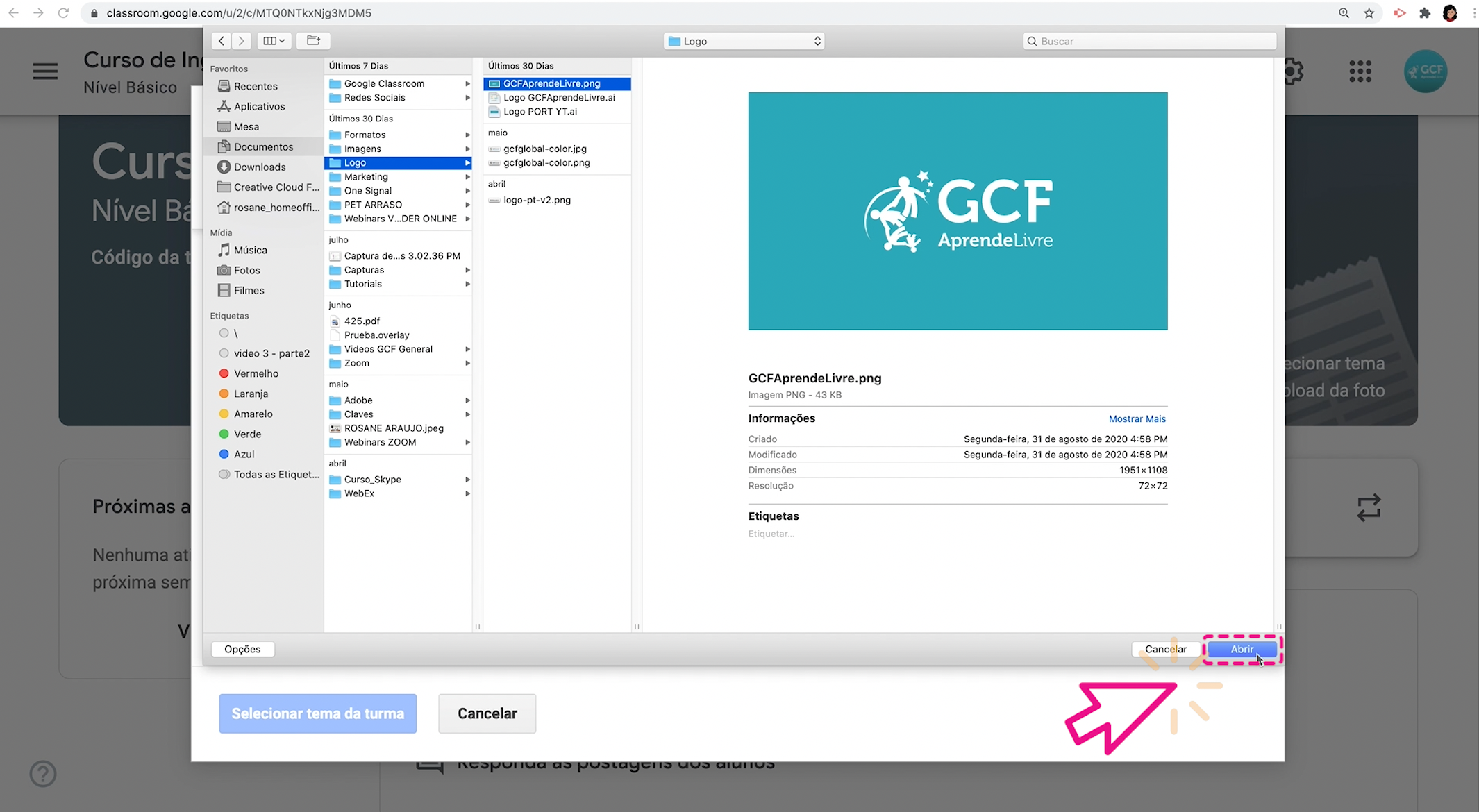Click Cancelar in Classroom dialog
The height and width of the screenshot is (812, 1479).
click(x=487, y=713)
